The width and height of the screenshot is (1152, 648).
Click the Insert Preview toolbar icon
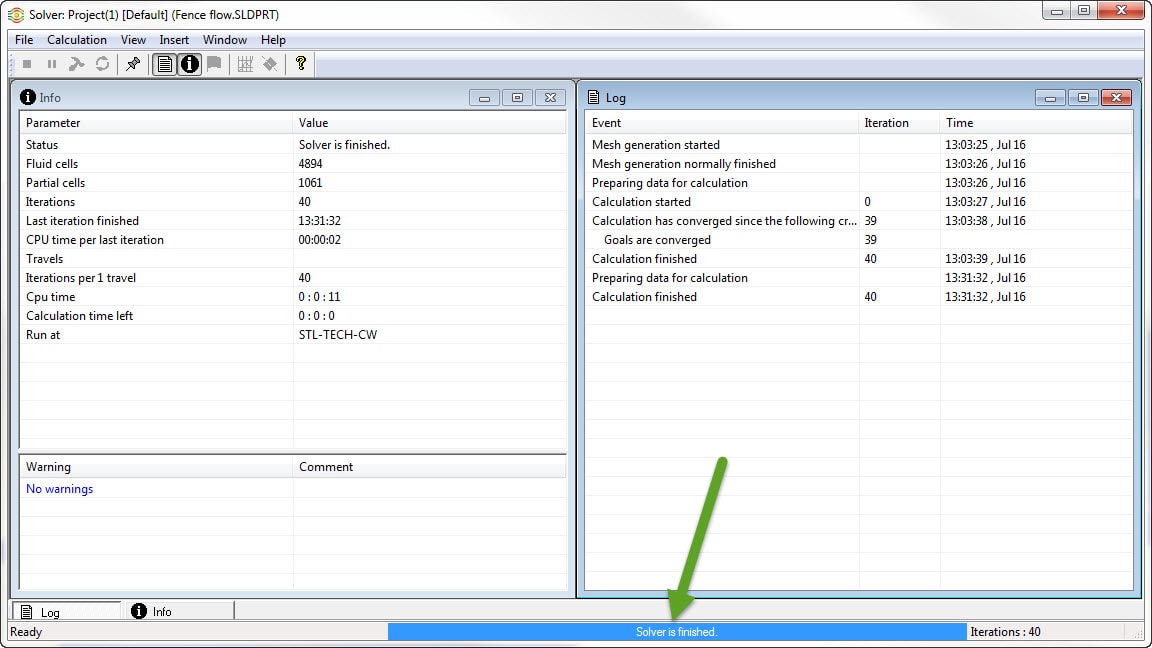click(x=270, y=64)
